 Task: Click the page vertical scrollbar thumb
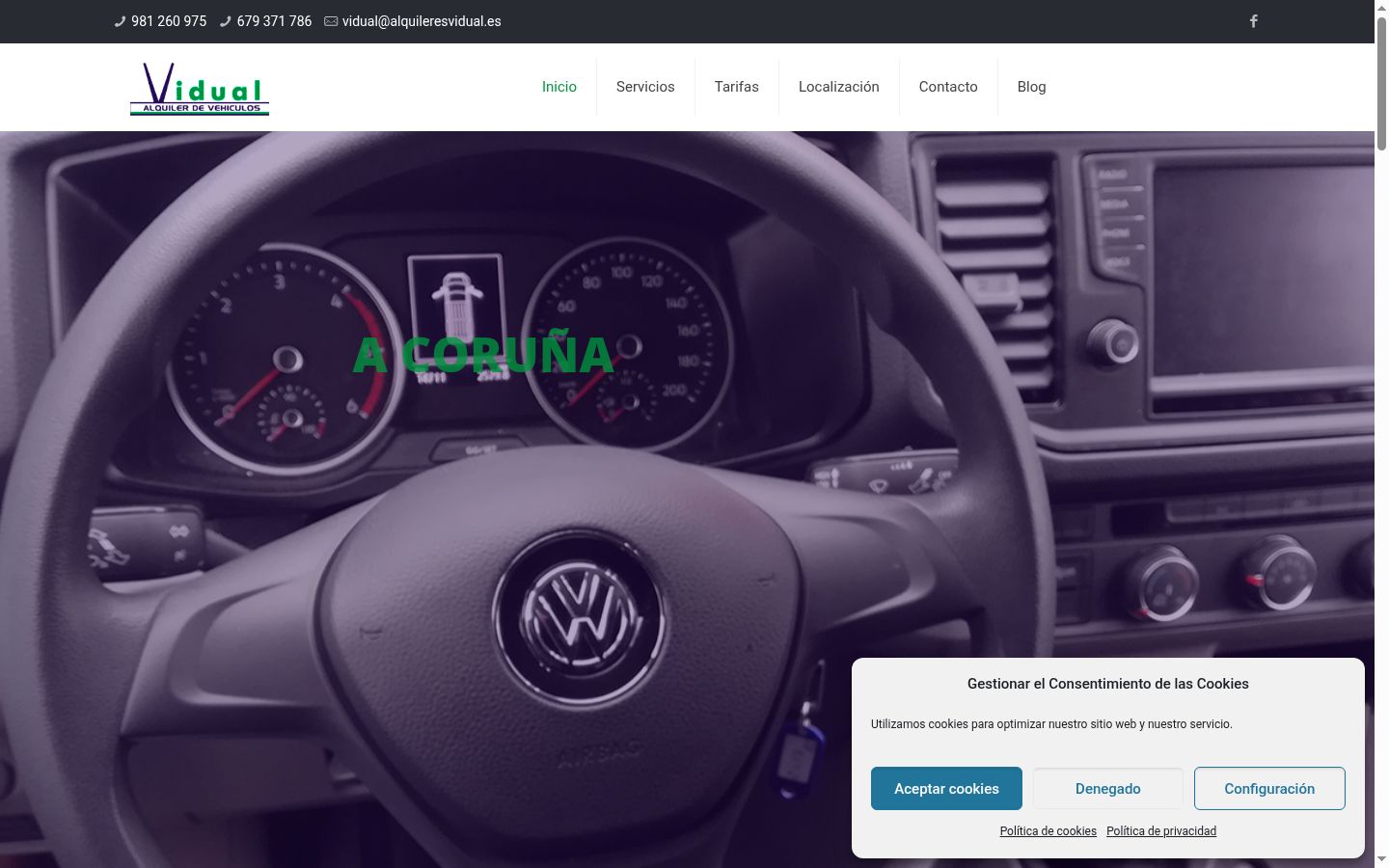coord(1381,82)
